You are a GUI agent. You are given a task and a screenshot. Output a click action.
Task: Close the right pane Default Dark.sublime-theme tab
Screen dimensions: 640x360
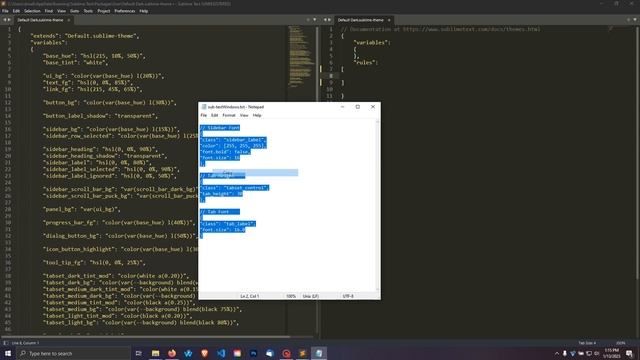tap(389, 20)
